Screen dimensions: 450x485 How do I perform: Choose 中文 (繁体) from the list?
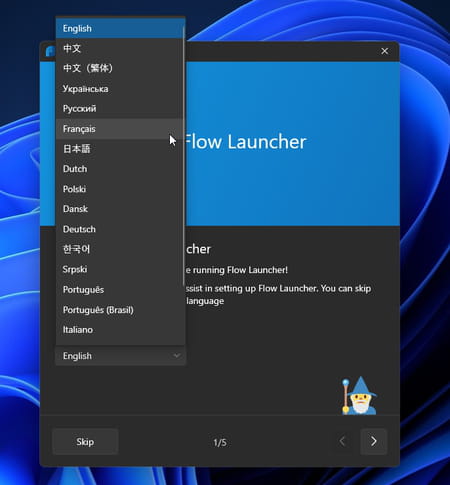click(x=119, y=68)
